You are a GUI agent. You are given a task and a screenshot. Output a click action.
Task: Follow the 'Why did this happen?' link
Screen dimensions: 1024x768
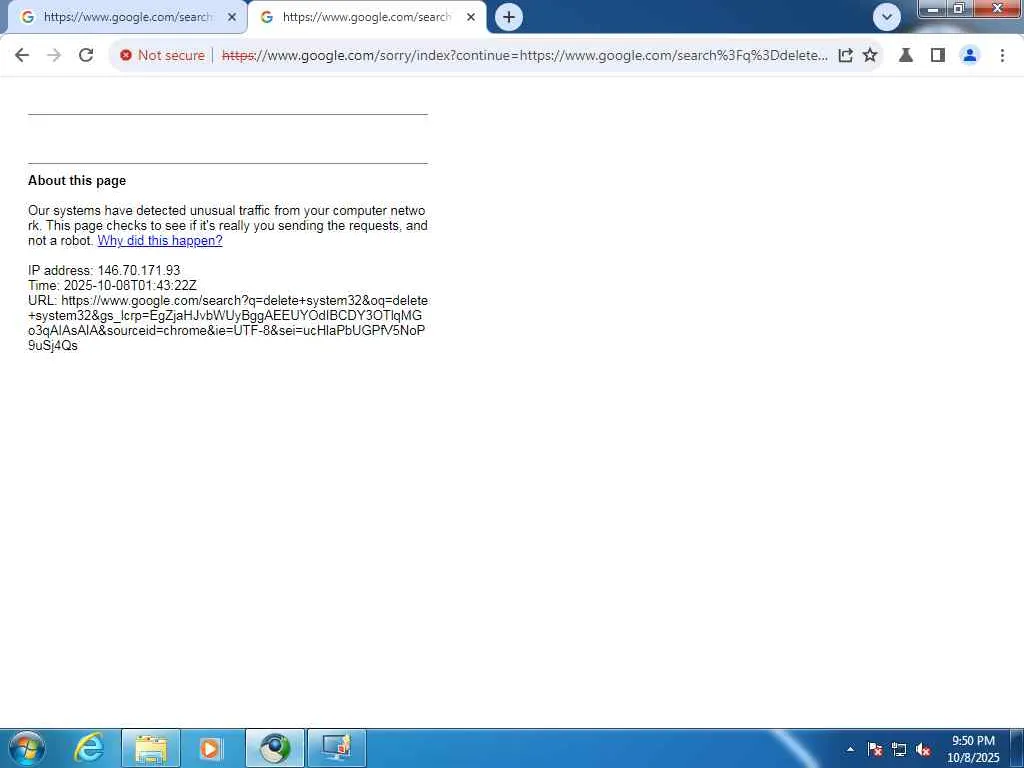[160, 240]
